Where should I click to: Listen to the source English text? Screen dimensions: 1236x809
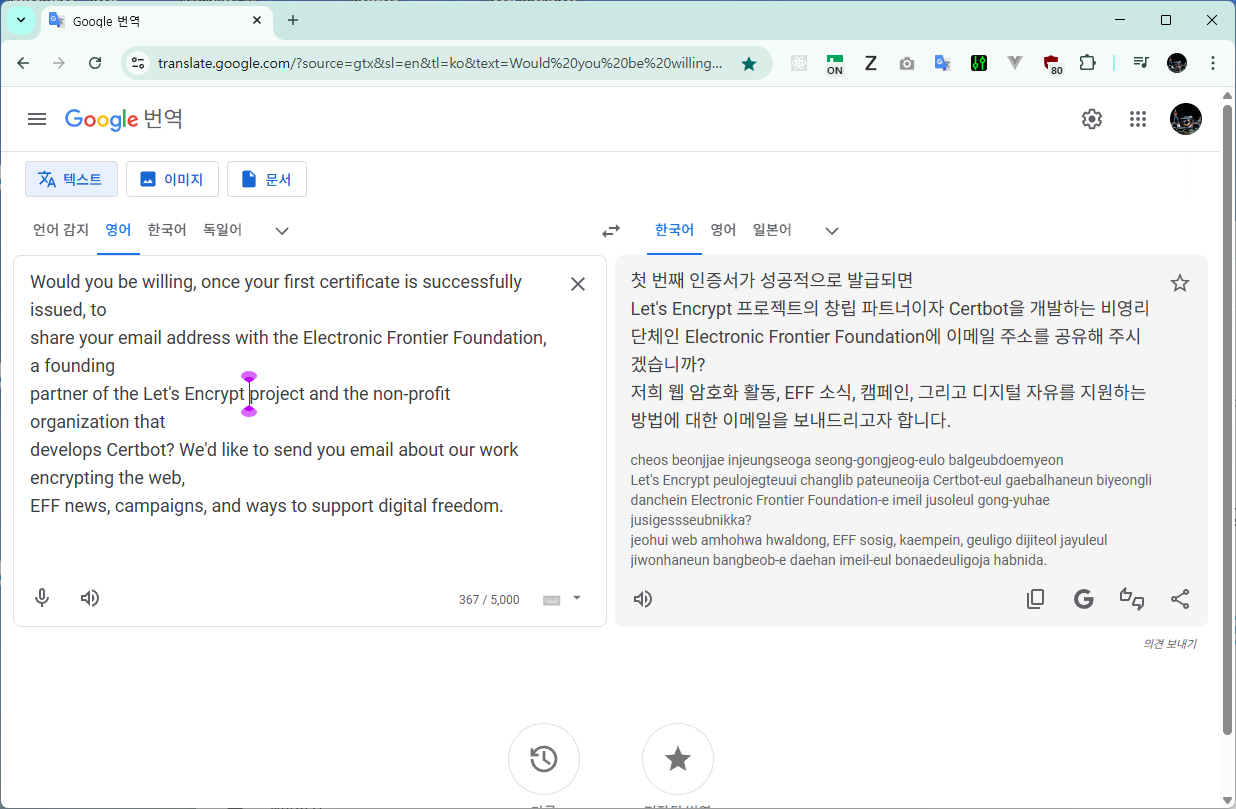[90, 598]
